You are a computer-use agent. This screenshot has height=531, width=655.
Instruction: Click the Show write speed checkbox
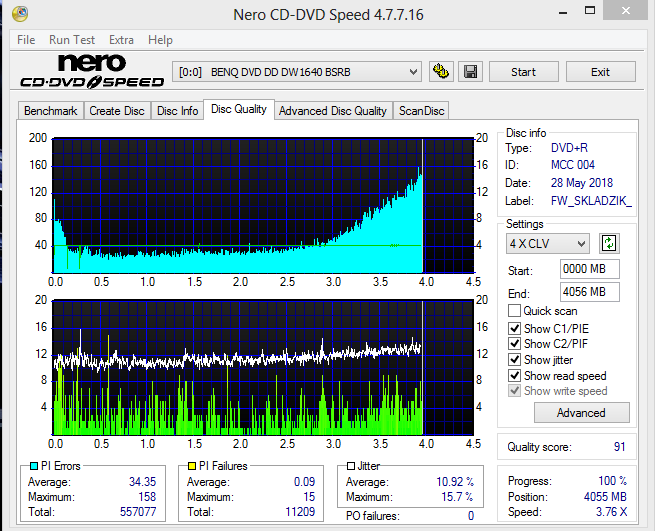[514, 391]
